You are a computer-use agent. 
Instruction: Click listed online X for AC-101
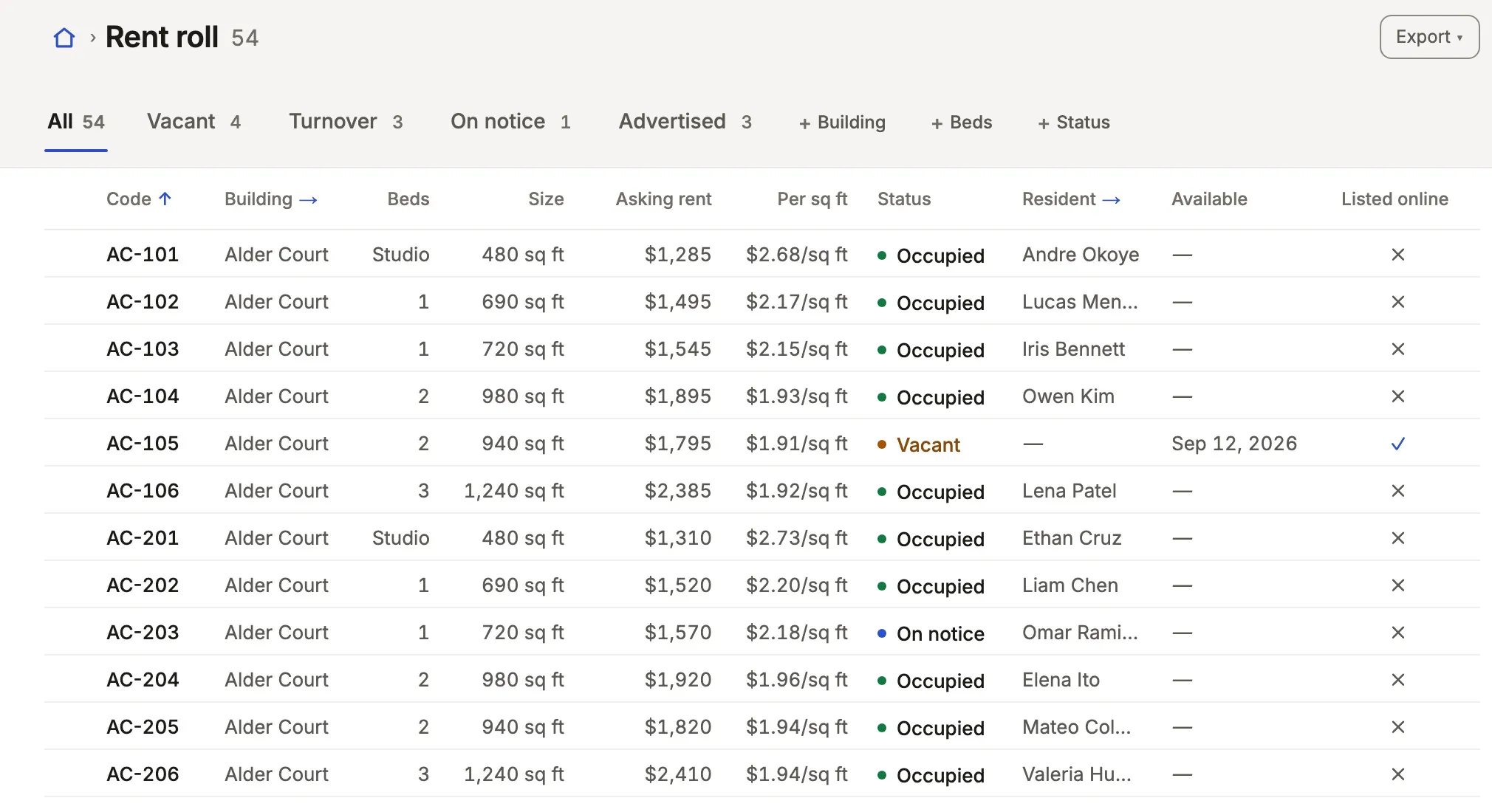pyautogui.click(x=1397, y=255)
